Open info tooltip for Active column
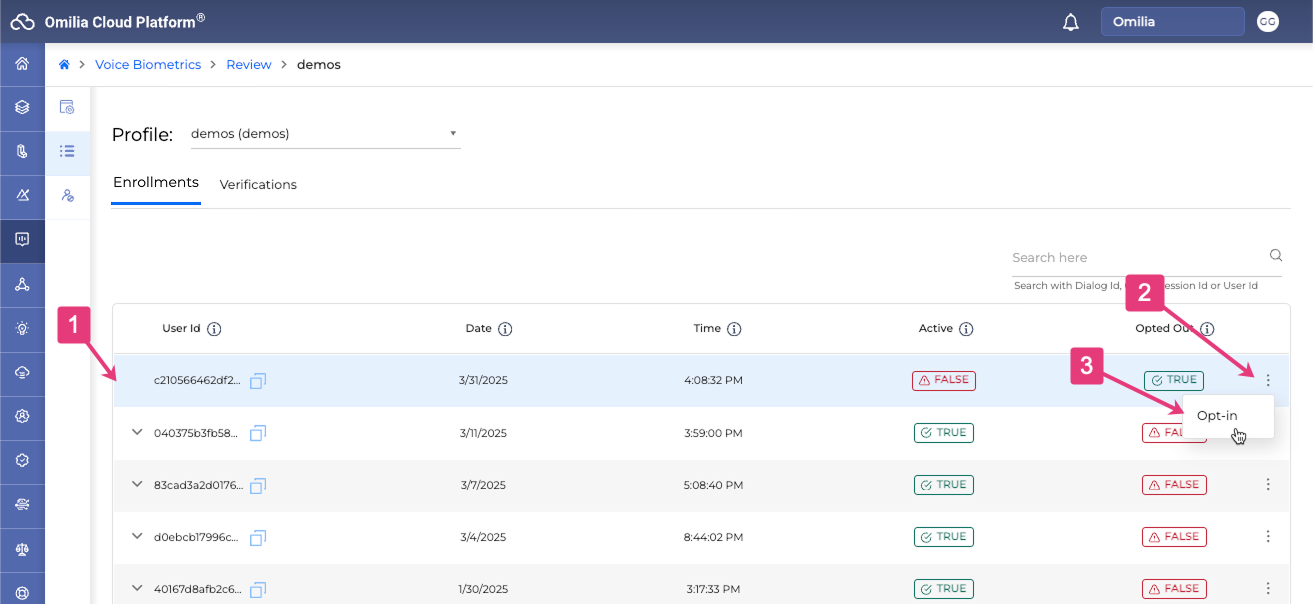The width and height of the screenshot is (1313, 604). [966, 329]
